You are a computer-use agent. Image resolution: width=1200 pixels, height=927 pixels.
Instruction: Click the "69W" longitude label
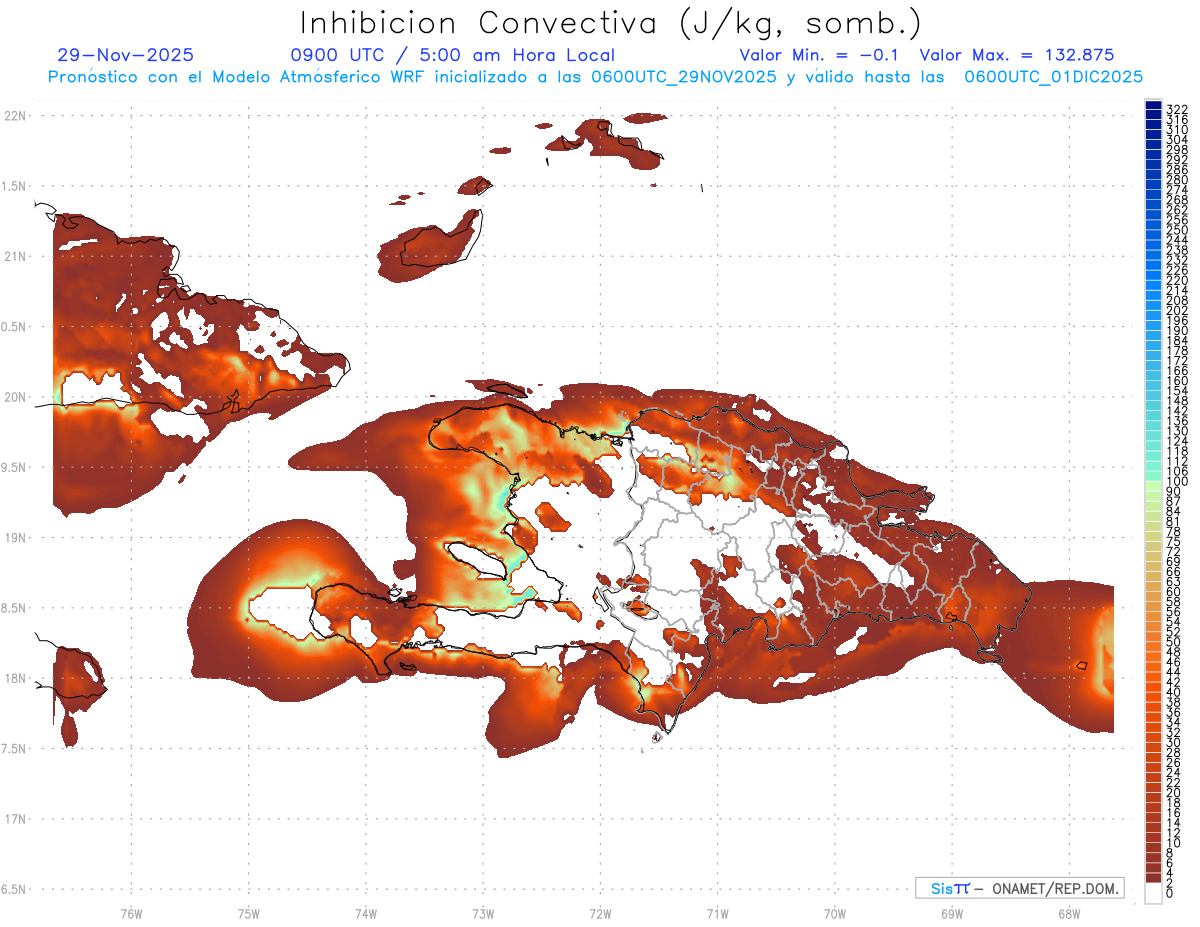pos(952,913)
